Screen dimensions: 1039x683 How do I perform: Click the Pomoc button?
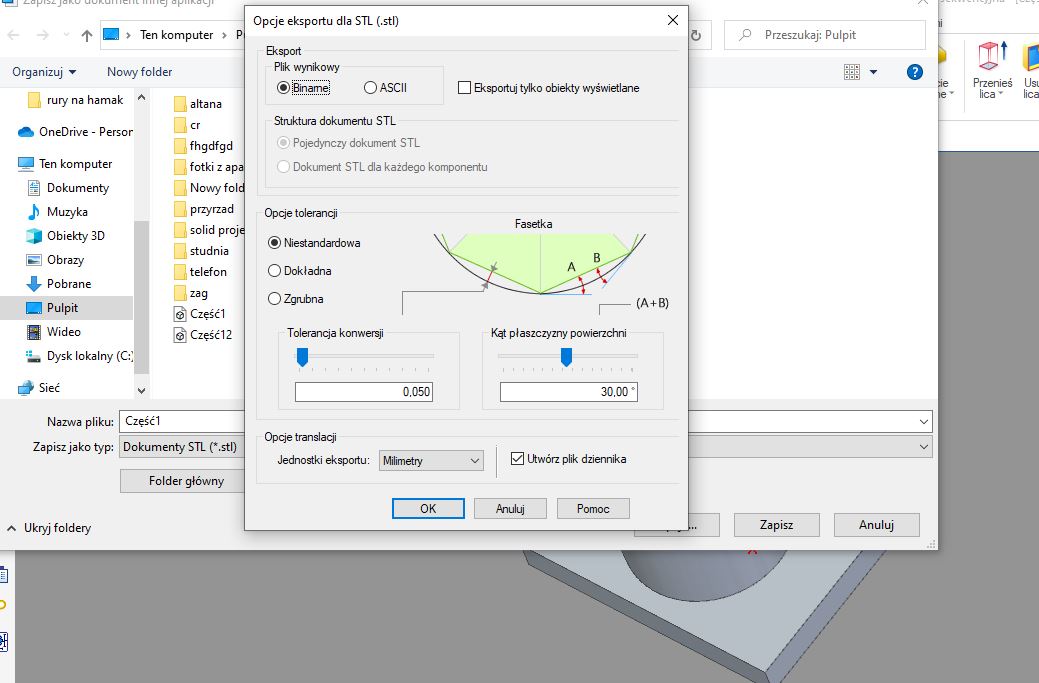[593, 508]
